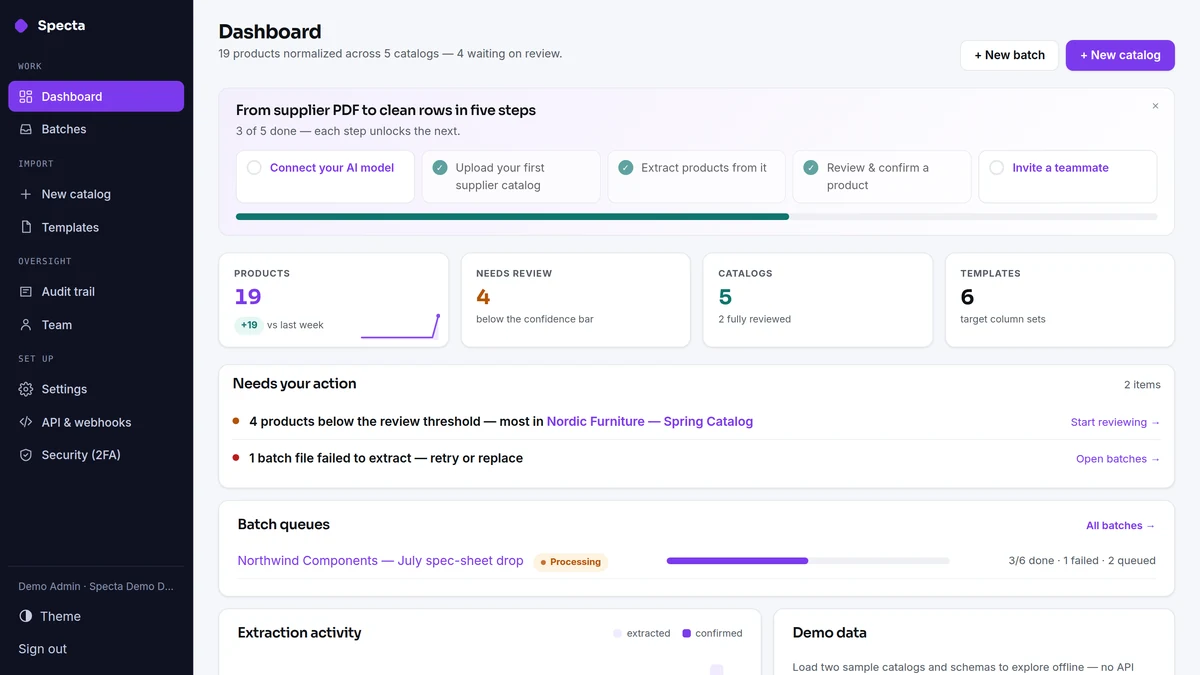Click the Processing status badge
Screen dimensions: 1200x675
point(571,562)
